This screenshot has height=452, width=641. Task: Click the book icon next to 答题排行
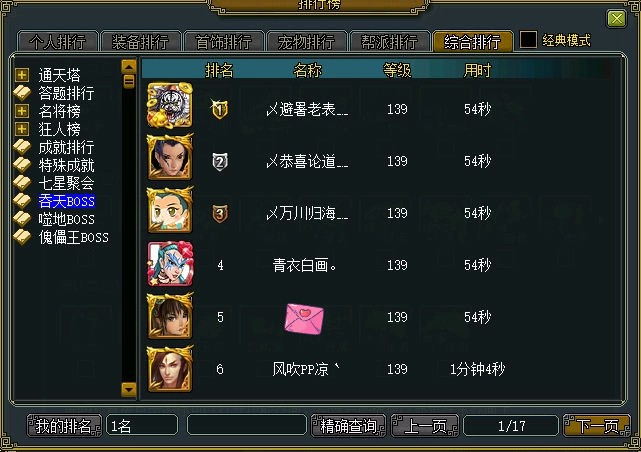22,93
